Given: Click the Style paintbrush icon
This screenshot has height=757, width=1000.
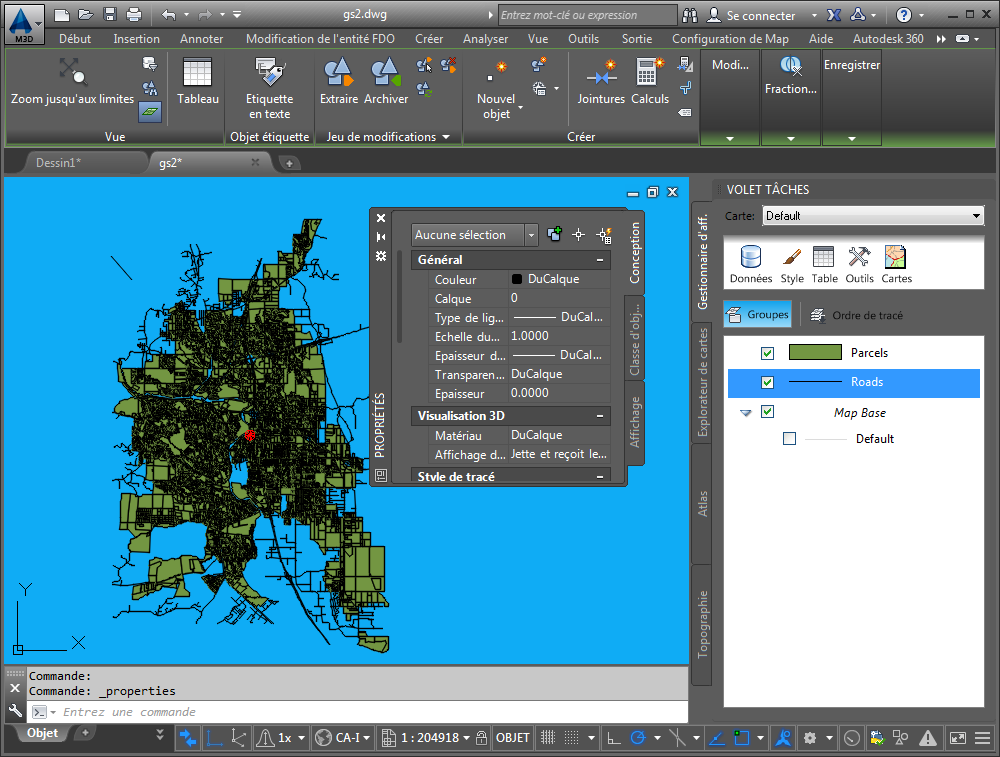Looking at the screenshot, I should point(792,258).
